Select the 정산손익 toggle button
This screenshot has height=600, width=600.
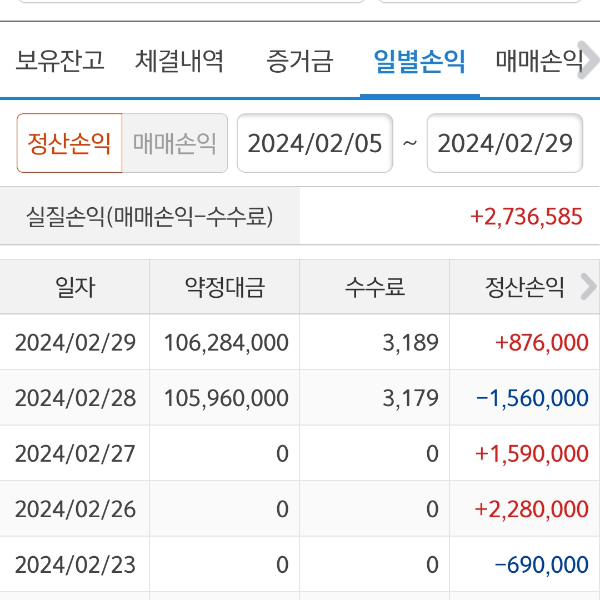(x=69, y=143)
